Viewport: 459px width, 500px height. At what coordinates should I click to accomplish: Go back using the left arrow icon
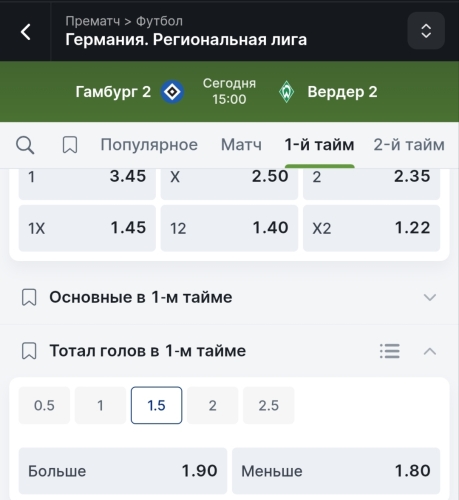26,32
